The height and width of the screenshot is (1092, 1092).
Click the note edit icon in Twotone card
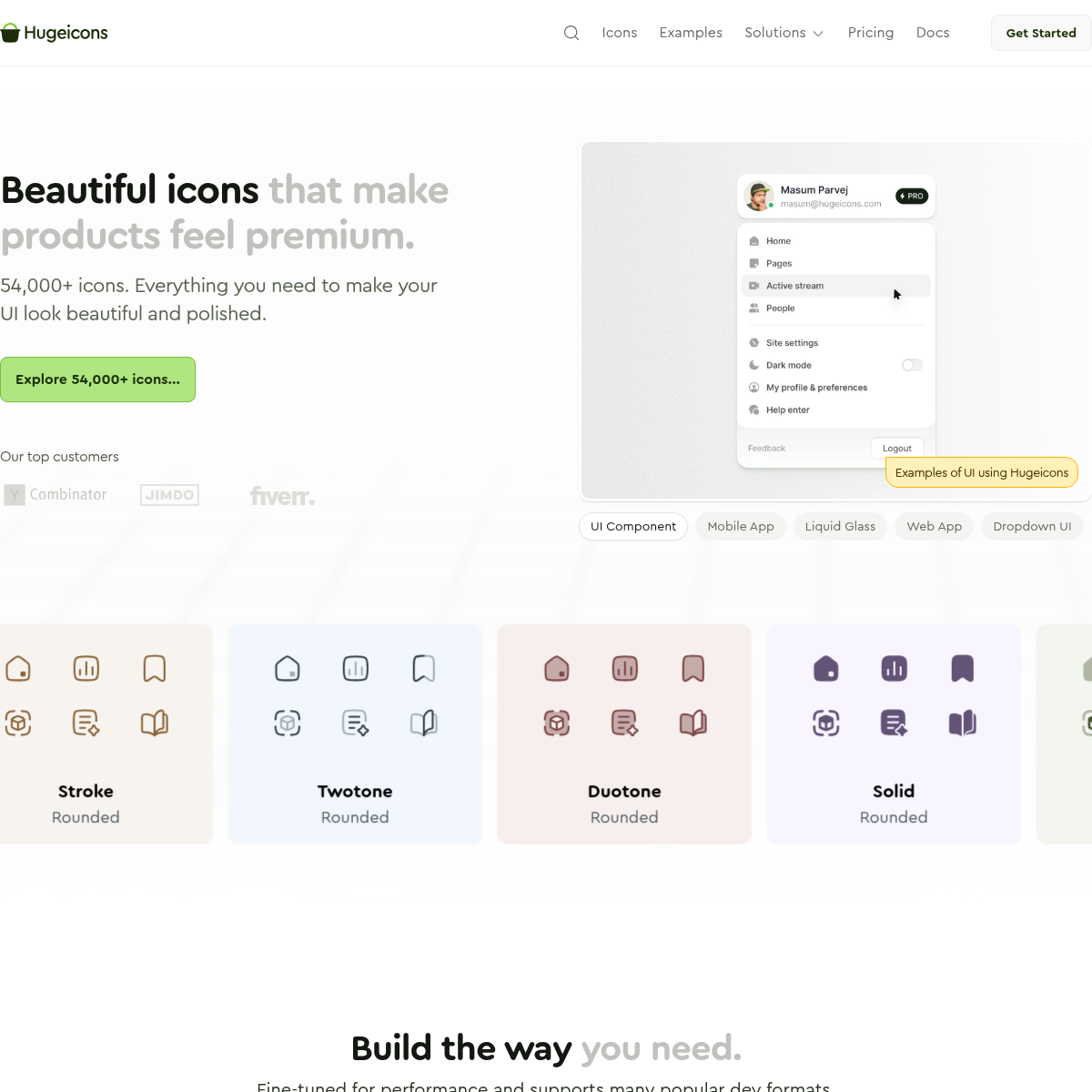pos(356,723)
